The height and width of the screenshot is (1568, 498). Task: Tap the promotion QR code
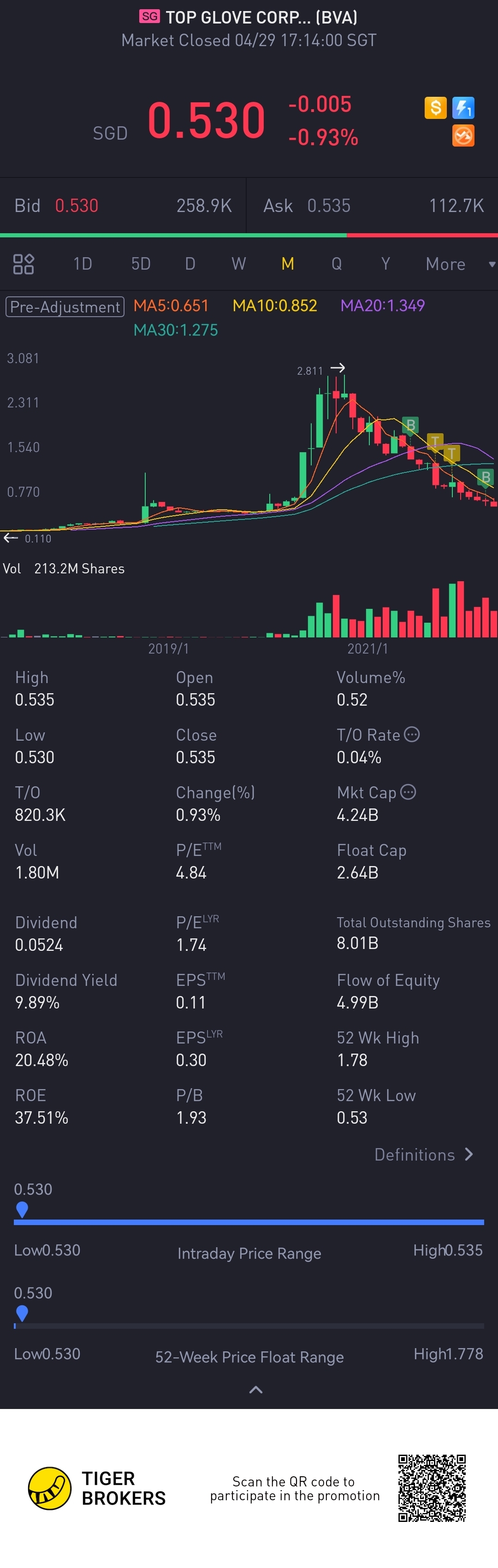(x=432, y=1488)
